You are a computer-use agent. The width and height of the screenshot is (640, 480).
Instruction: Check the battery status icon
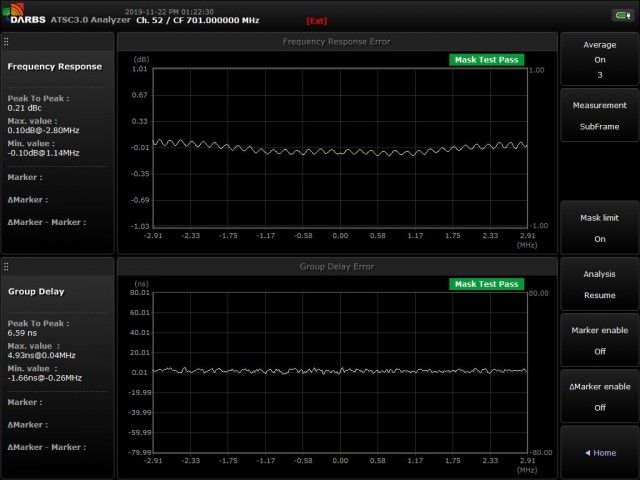622,16
